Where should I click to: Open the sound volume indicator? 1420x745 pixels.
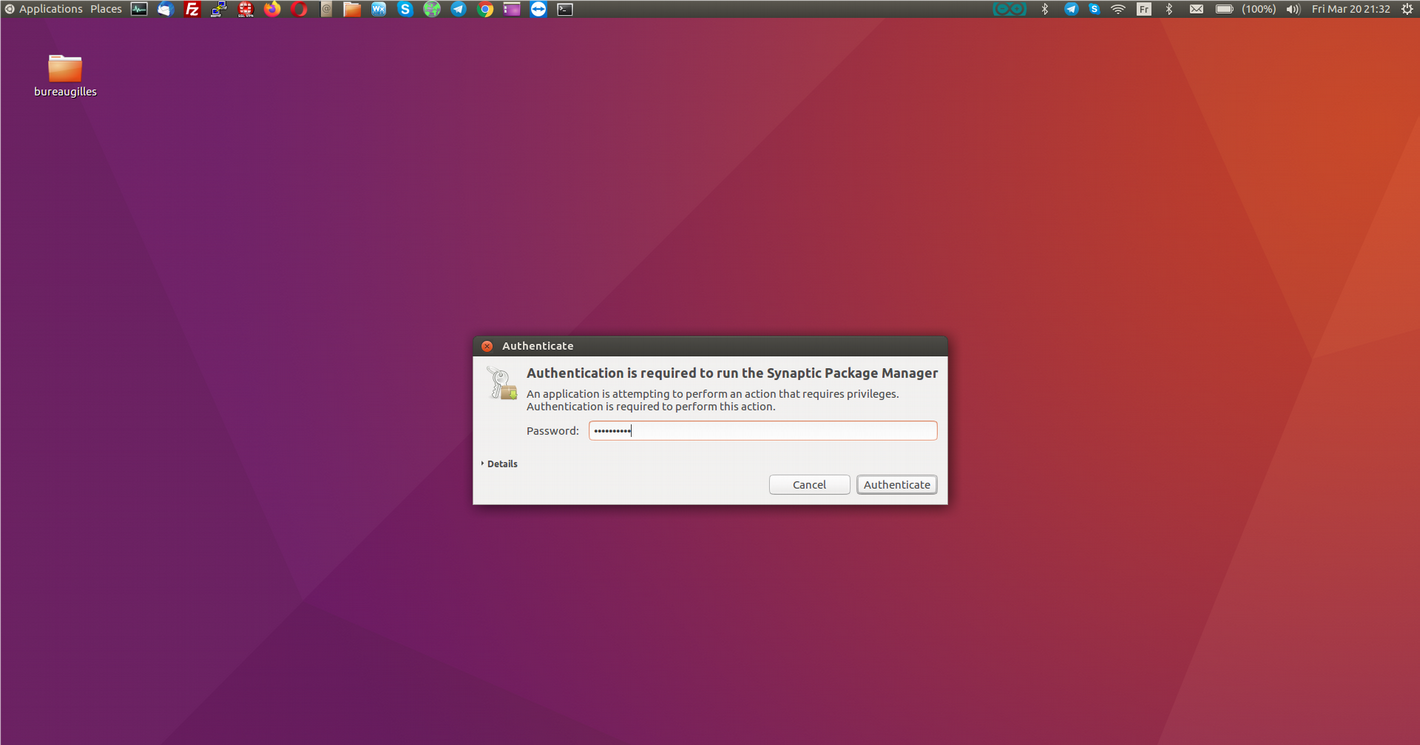[1292, 9]
